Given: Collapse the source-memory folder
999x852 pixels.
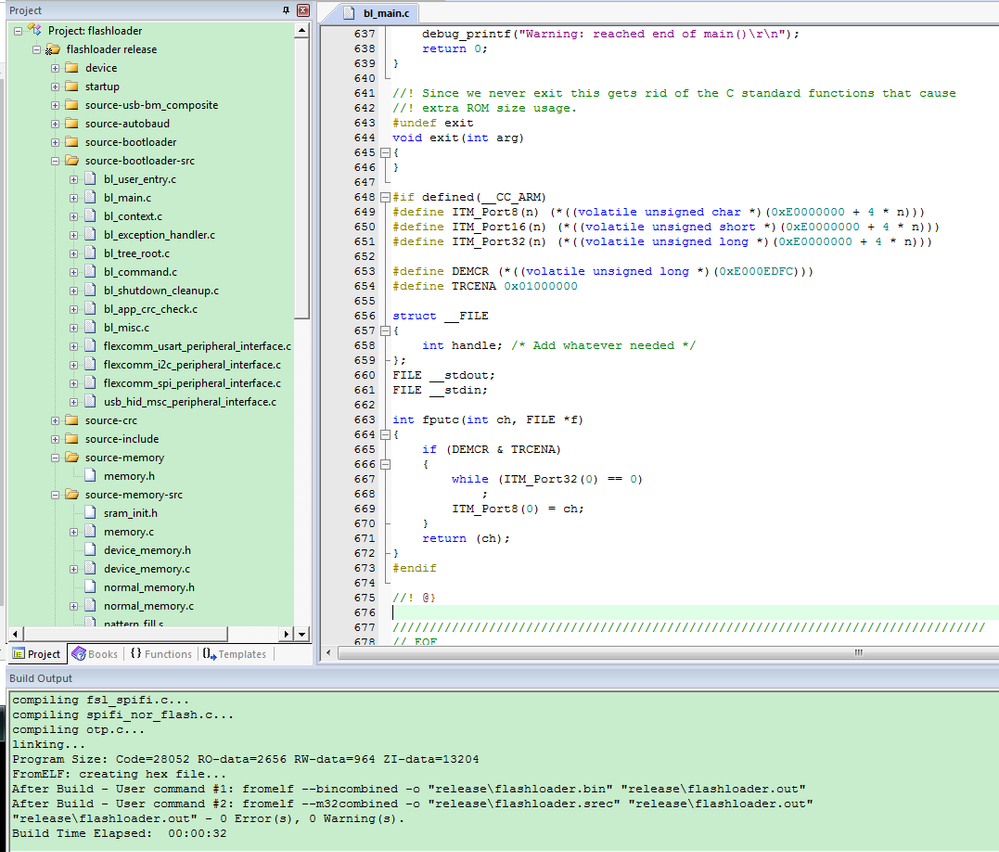Looking at the screenshot, I should click(55, 458).
